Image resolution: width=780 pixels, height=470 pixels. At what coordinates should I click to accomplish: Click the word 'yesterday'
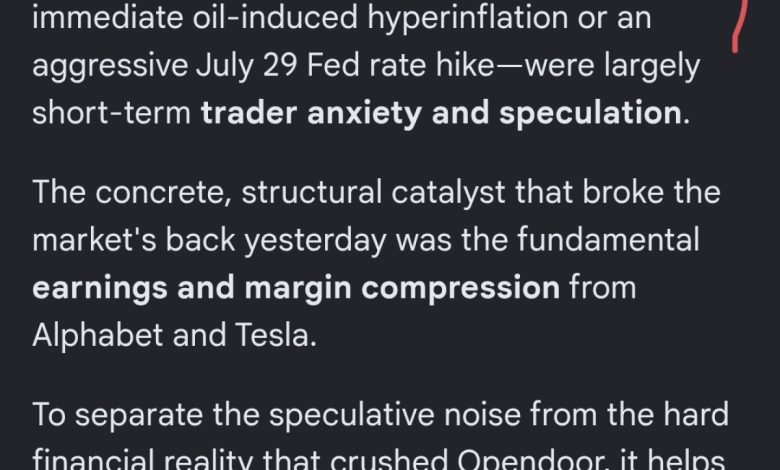point(315,241)
